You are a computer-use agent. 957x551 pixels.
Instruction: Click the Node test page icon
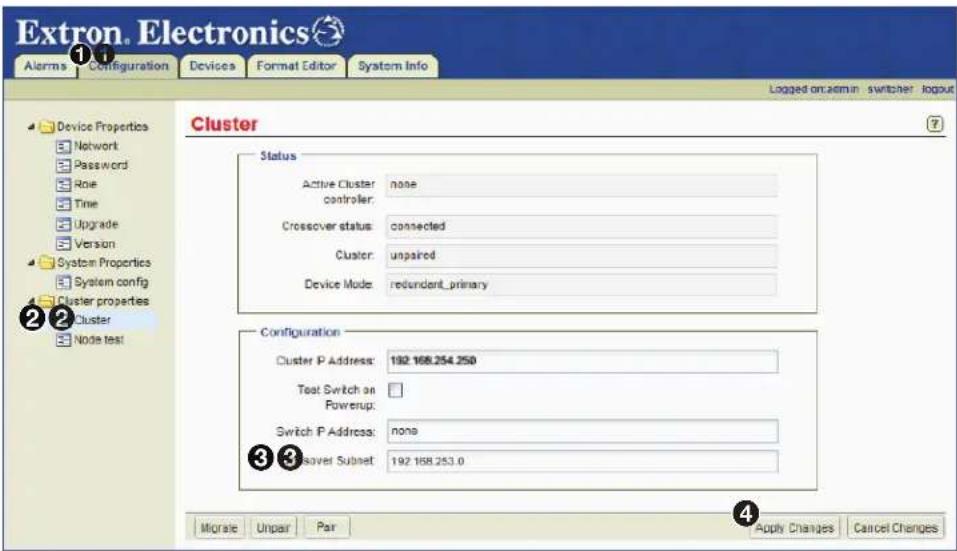coord(63,340)
